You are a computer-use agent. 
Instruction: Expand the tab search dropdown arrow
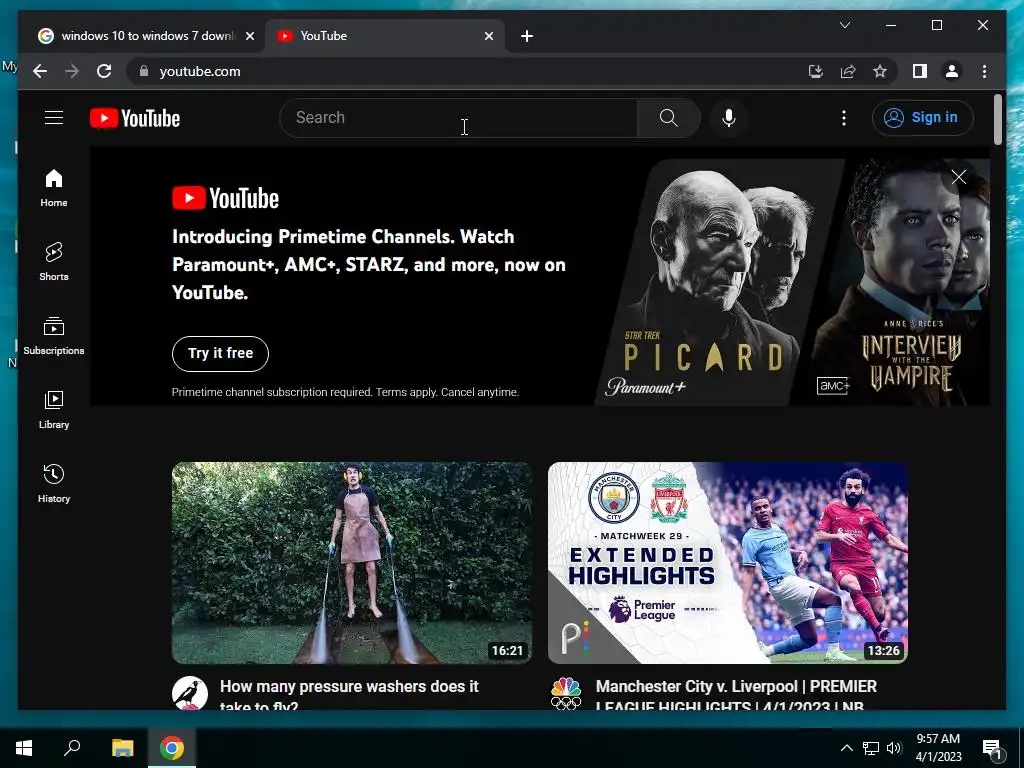[x=844, y=25]
